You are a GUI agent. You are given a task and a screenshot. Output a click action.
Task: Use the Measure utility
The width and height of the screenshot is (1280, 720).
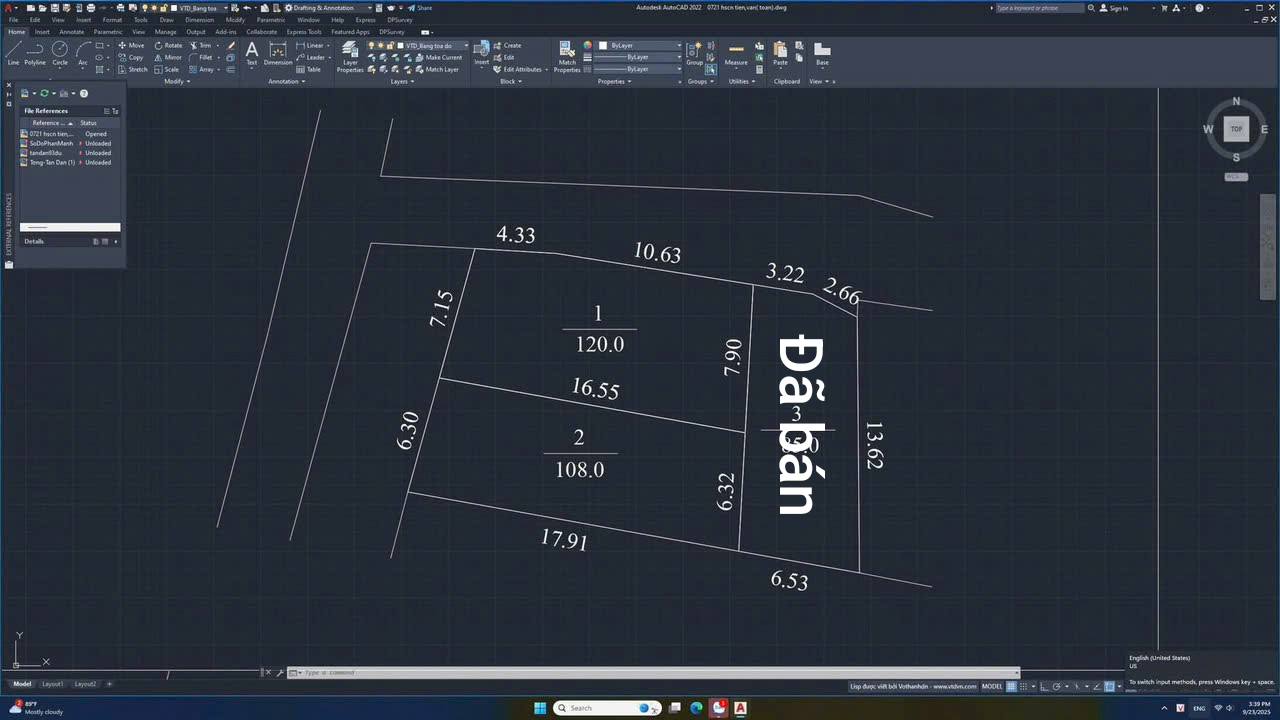point(736,53)
